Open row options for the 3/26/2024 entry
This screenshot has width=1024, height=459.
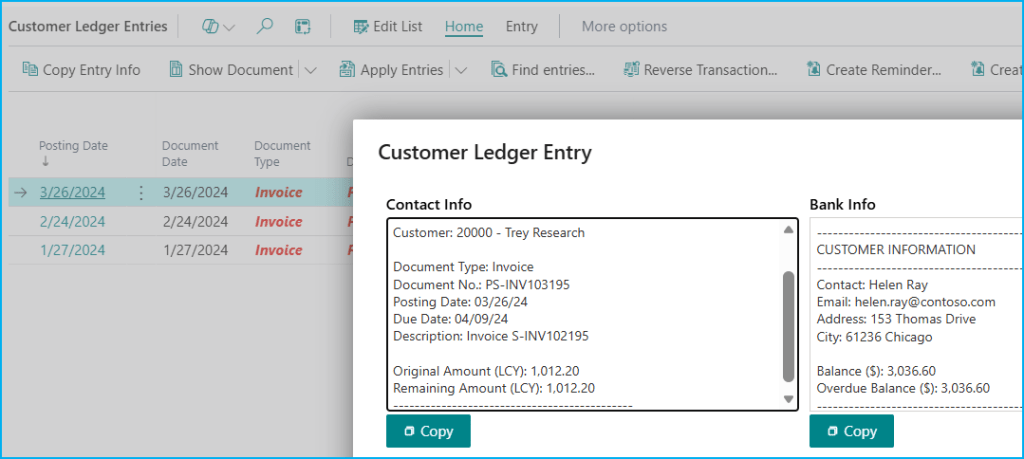141,193
